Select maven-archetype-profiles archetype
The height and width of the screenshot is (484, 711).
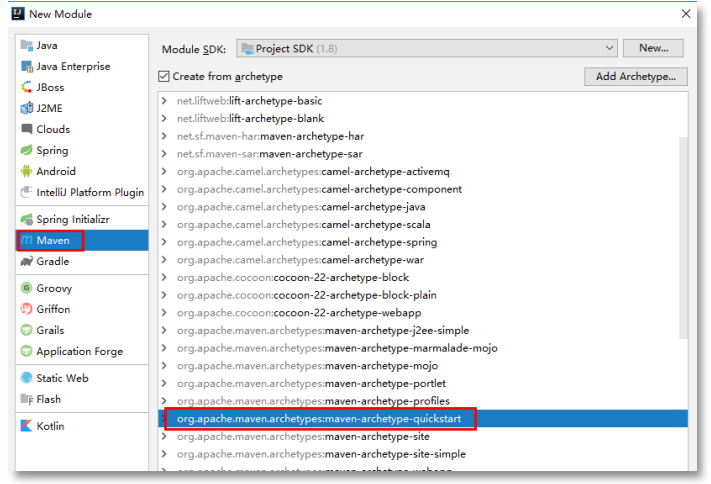(423, 401)
